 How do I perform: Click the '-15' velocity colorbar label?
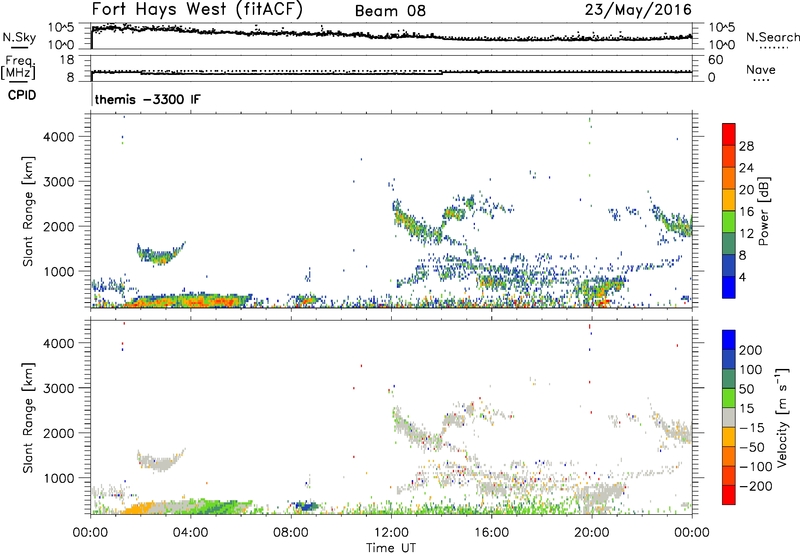[x=752, y=428]
